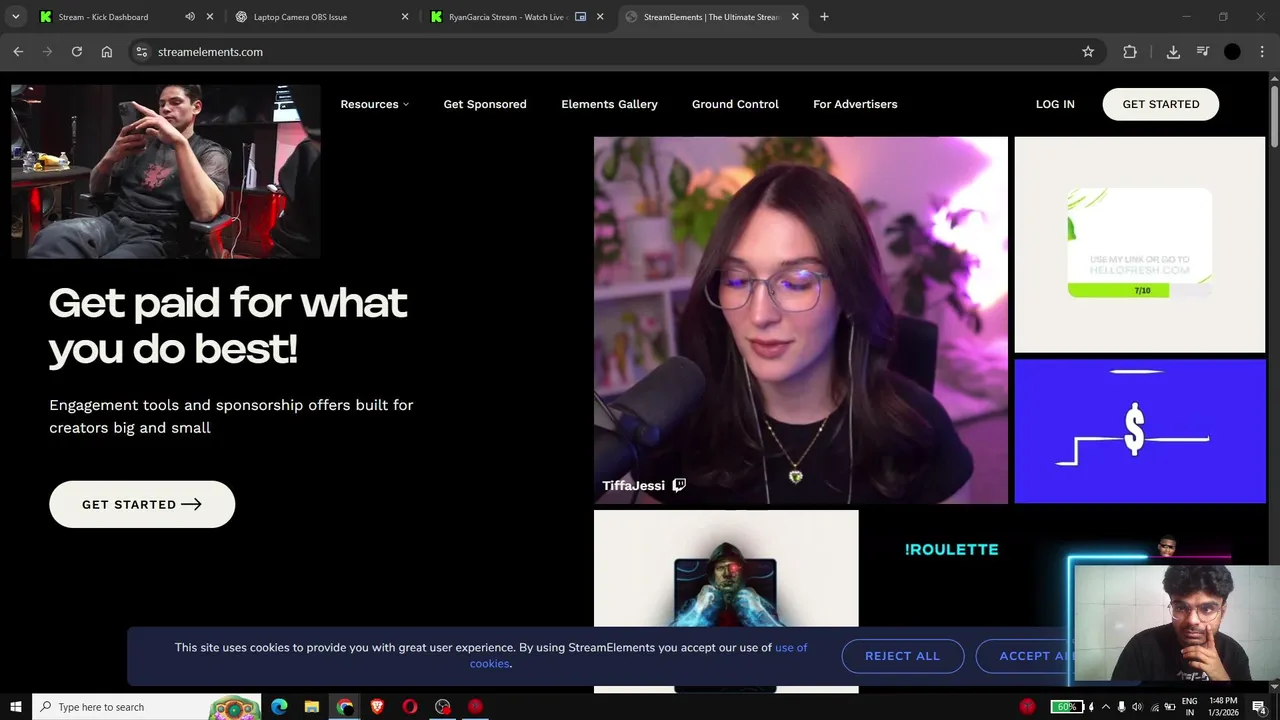This screenshot has width=1280, height=720.
Task: Go back to the previous page
Action: click(18, 52)
